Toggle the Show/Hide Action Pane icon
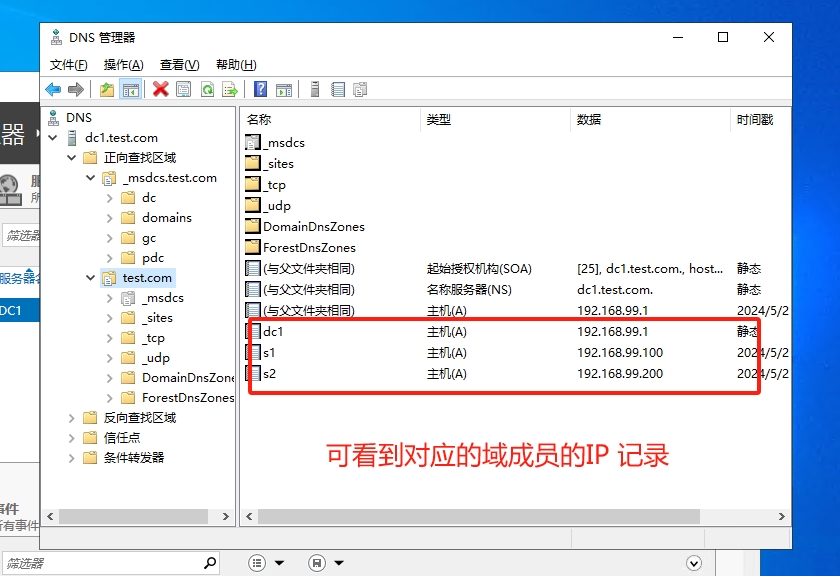The image size is (840, 576). click(284, 89)
